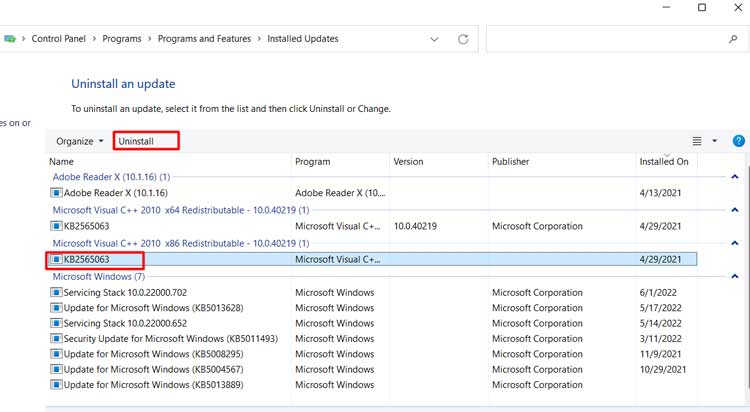Click the 5/17/2022 installed date

[660, 308]
